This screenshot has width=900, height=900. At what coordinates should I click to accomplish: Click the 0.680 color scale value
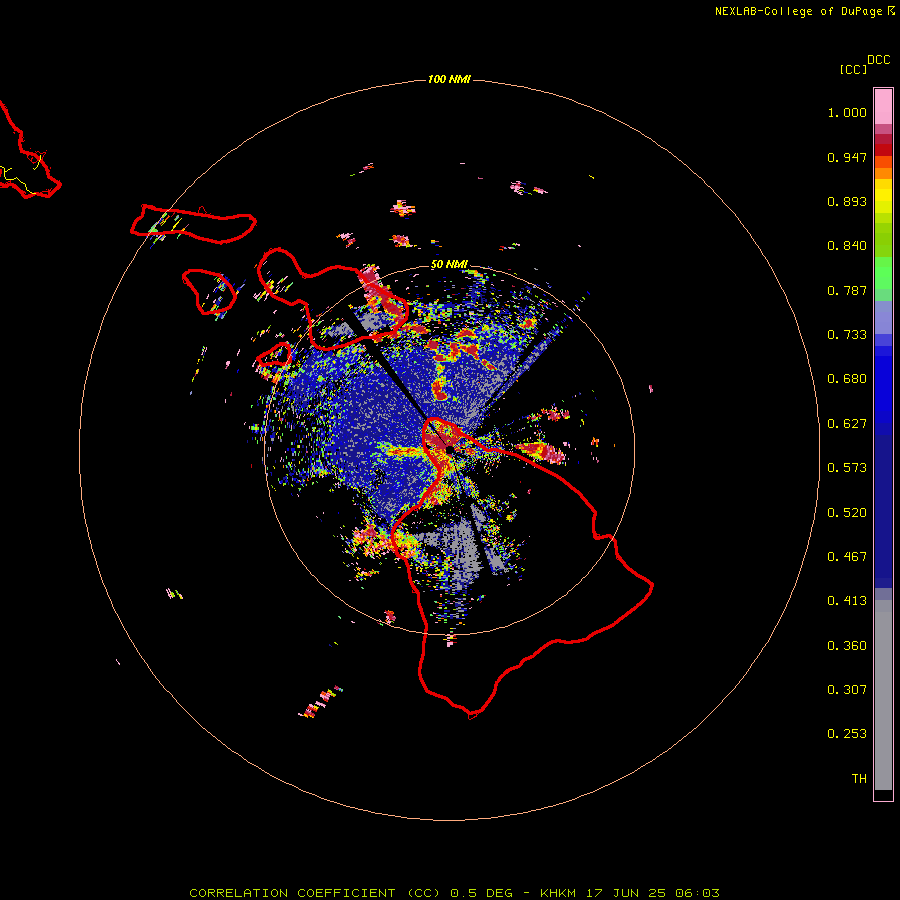point(847,379)
